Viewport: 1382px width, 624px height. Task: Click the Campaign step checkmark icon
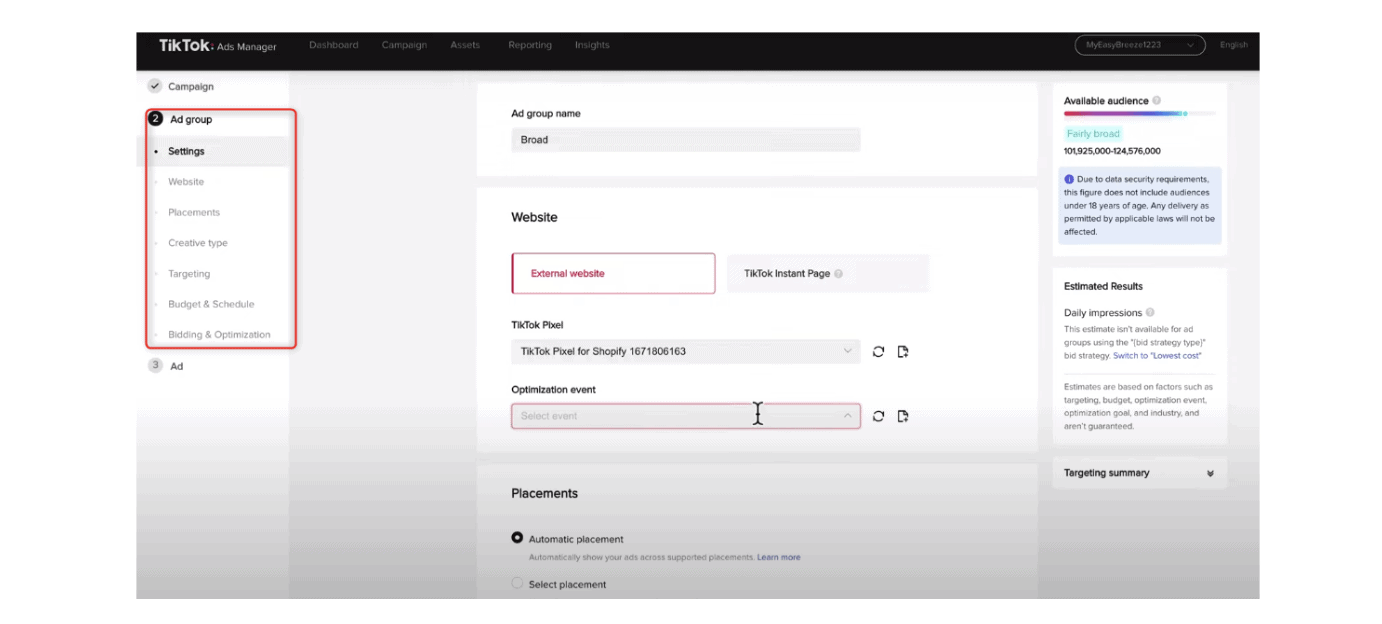[x=155, y=87]
